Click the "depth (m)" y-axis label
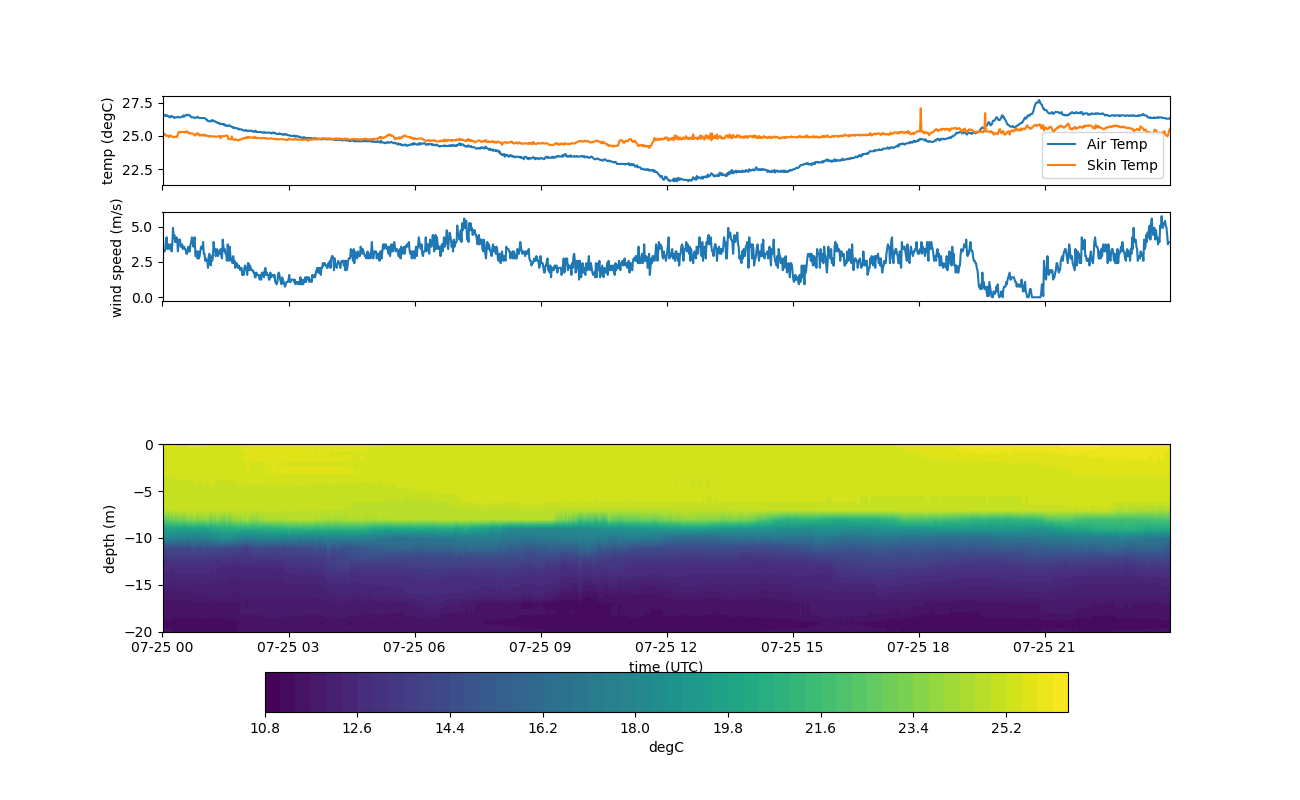Viewport: 1300px width, 800px height. [x=110, y=538]
